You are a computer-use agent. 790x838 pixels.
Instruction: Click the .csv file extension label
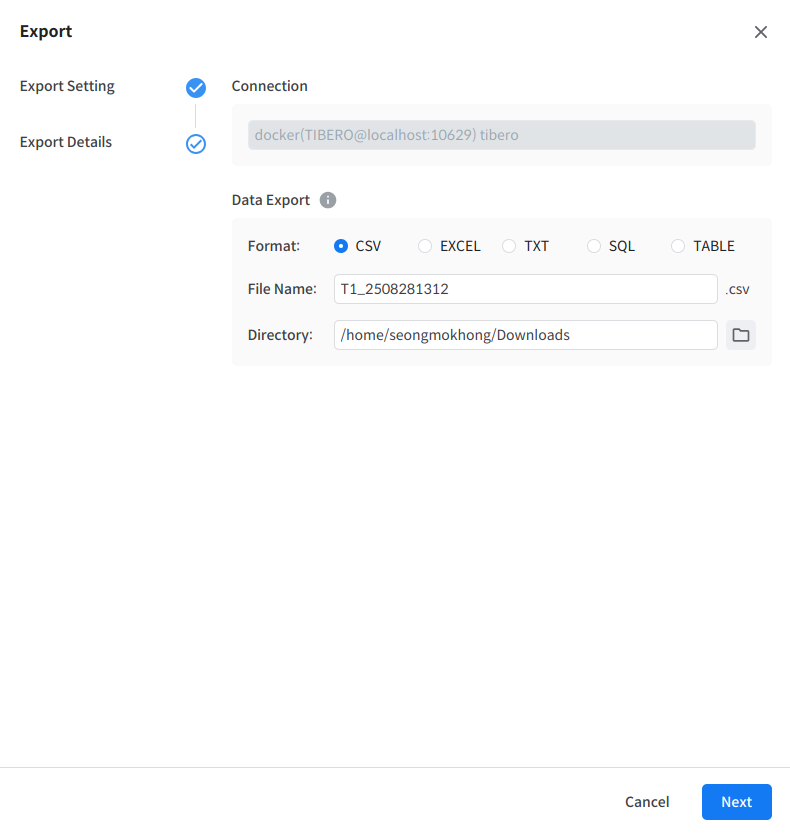coord(737,290)
